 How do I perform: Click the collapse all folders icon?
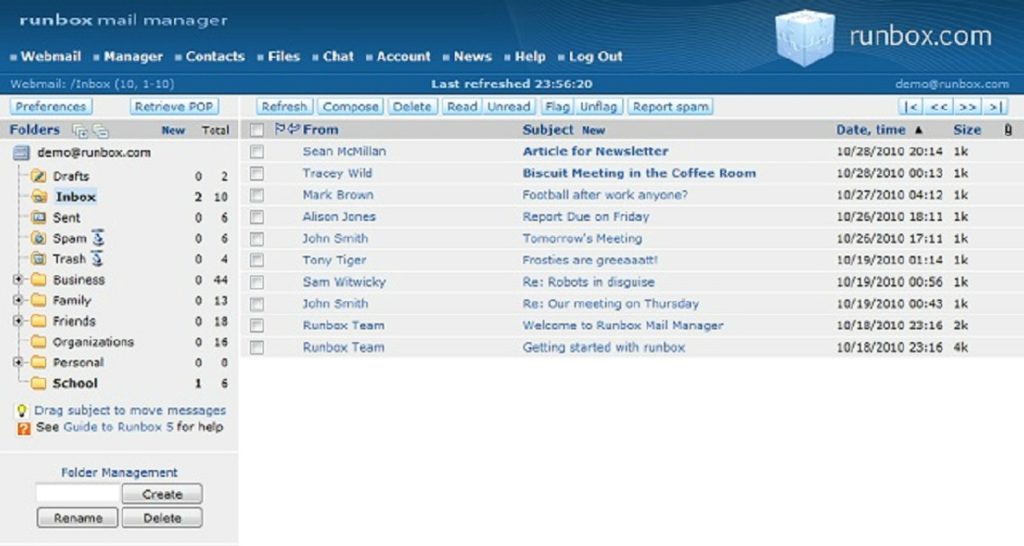(100, 130)
